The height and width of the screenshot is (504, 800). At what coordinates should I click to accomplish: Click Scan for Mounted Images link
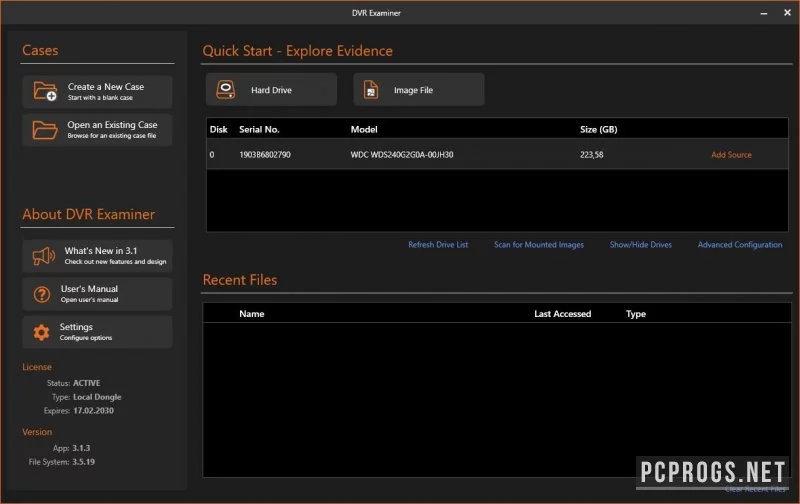click(539, 245)
